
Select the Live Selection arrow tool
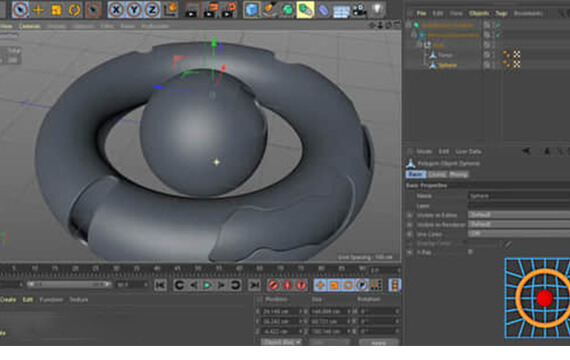tap(20, 9)
